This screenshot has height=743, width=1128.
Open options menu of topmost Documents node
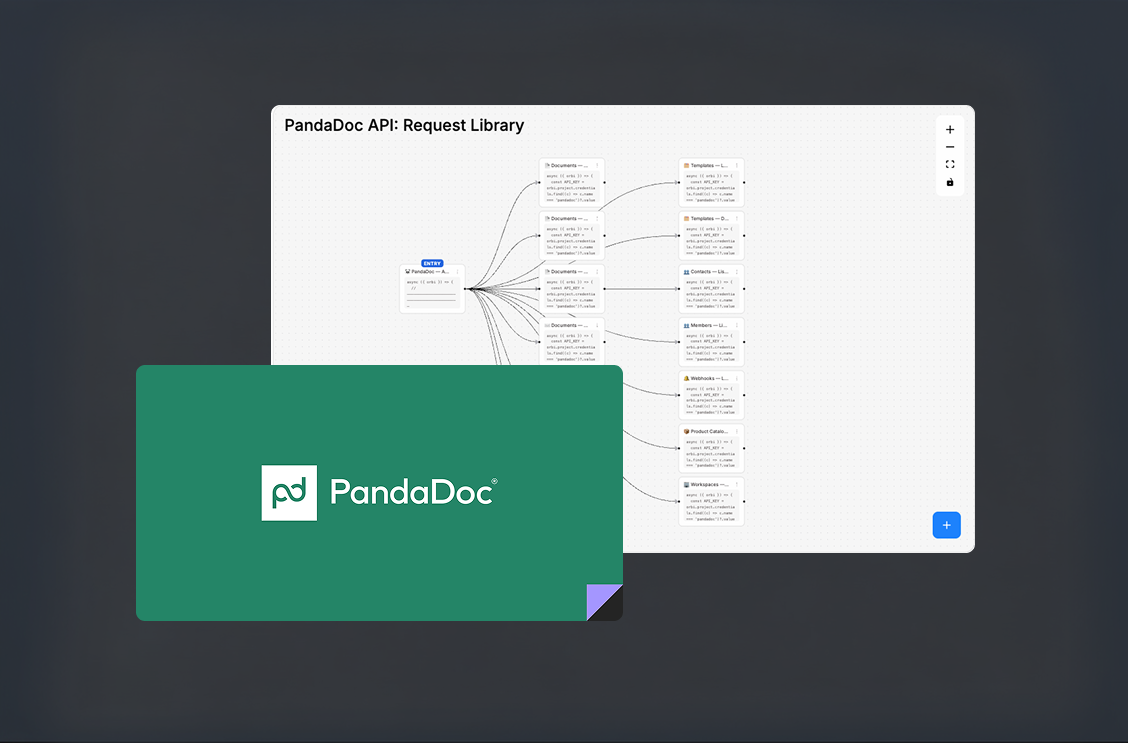coord(597,165)
